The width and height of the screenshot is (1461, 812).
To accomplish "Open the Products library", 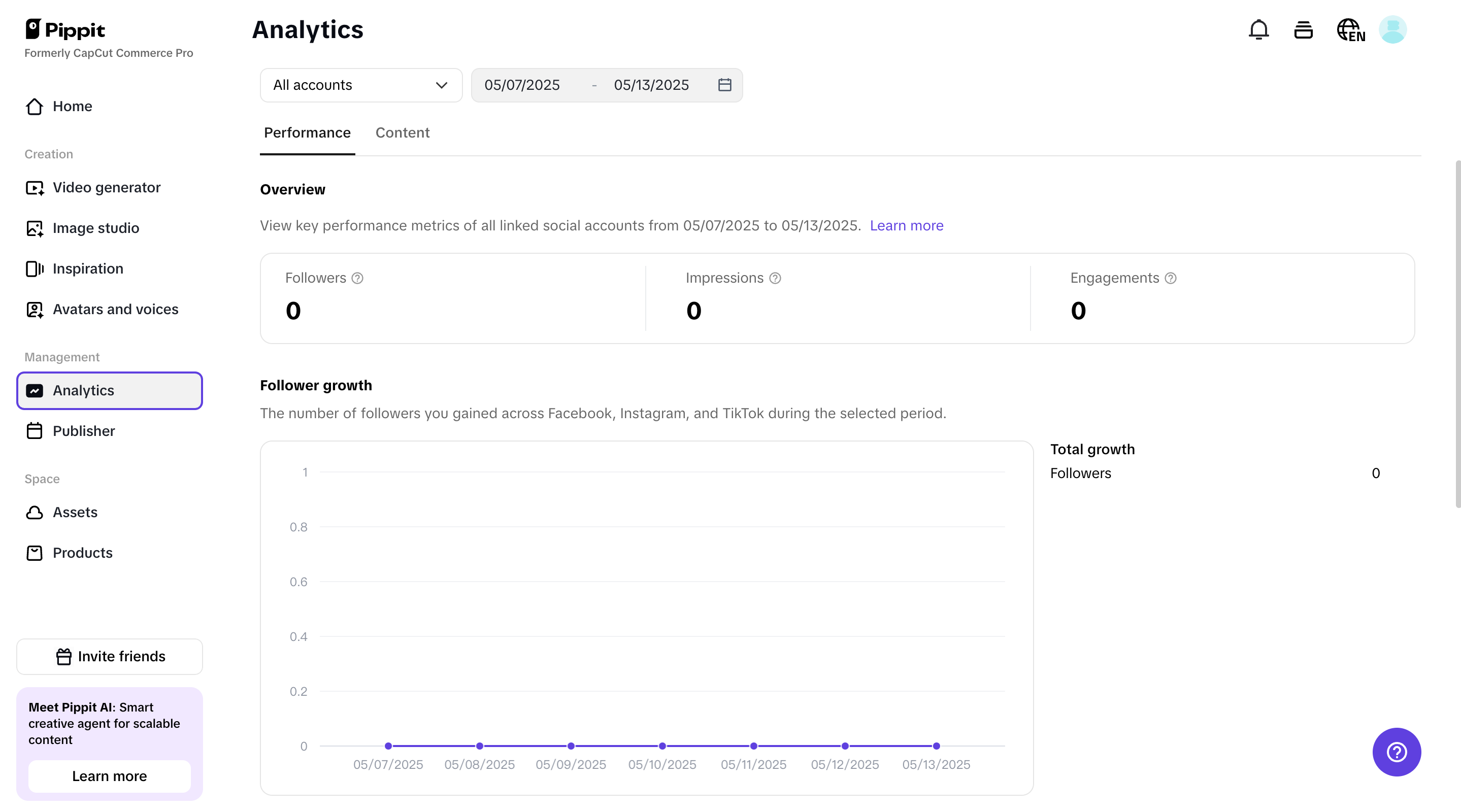I will click(83, 553).
